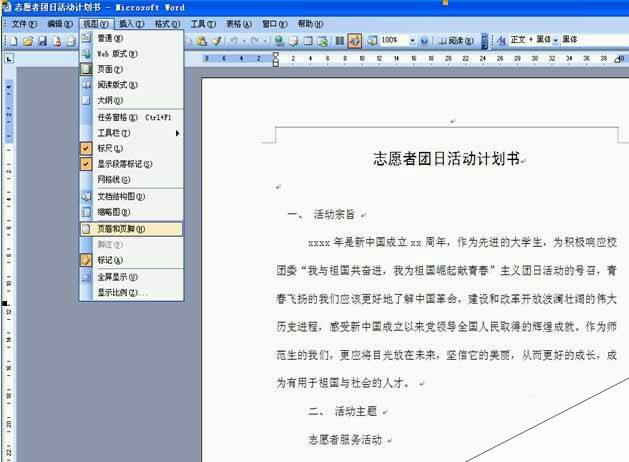This screenshot has width=629, height=462.
Task: Select the Format Painter brush icon
Action: click(x=217, y=41)
